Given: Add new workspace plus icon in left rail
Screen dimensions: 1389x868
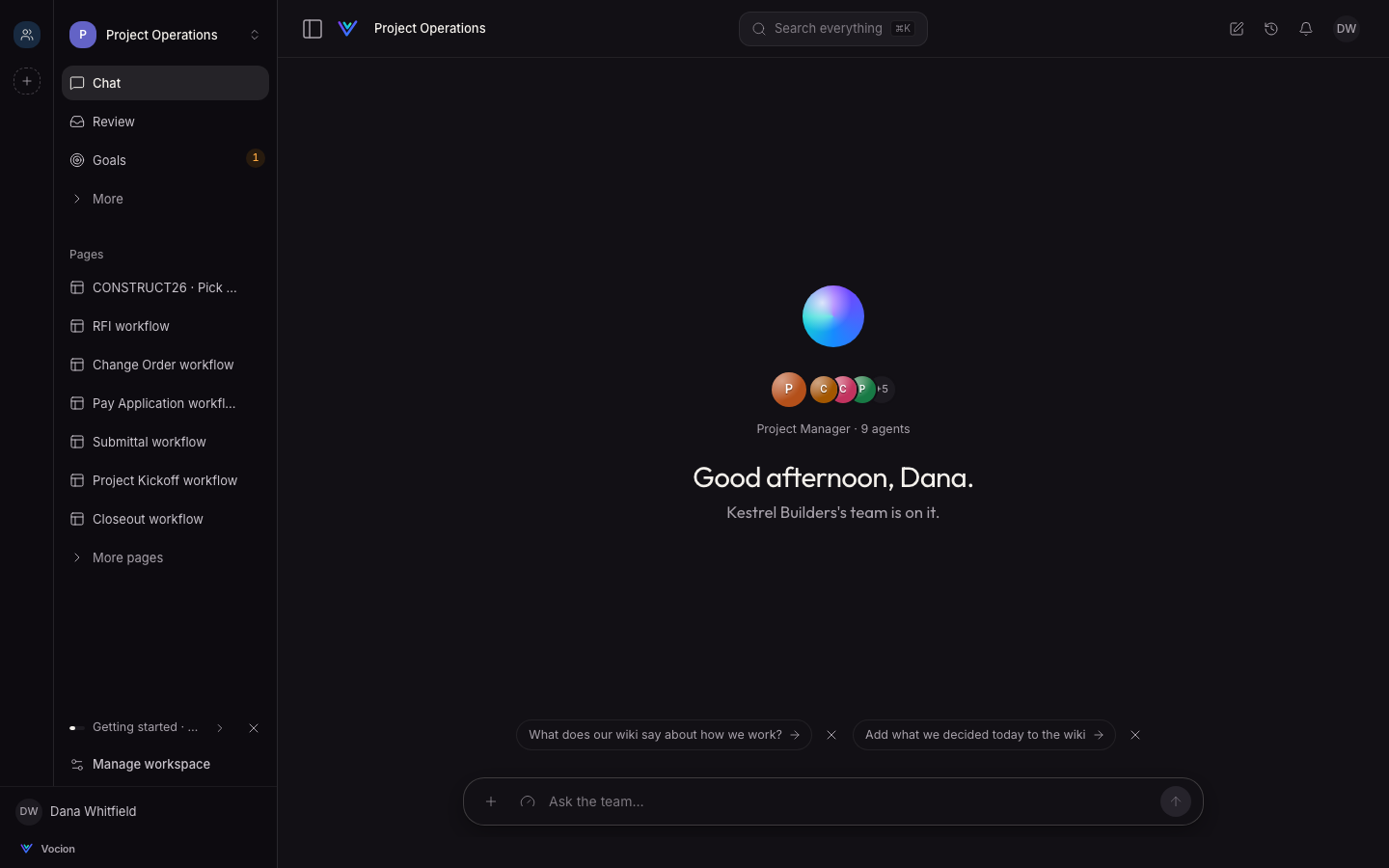Looking at the screenshot, I should 27,81.
